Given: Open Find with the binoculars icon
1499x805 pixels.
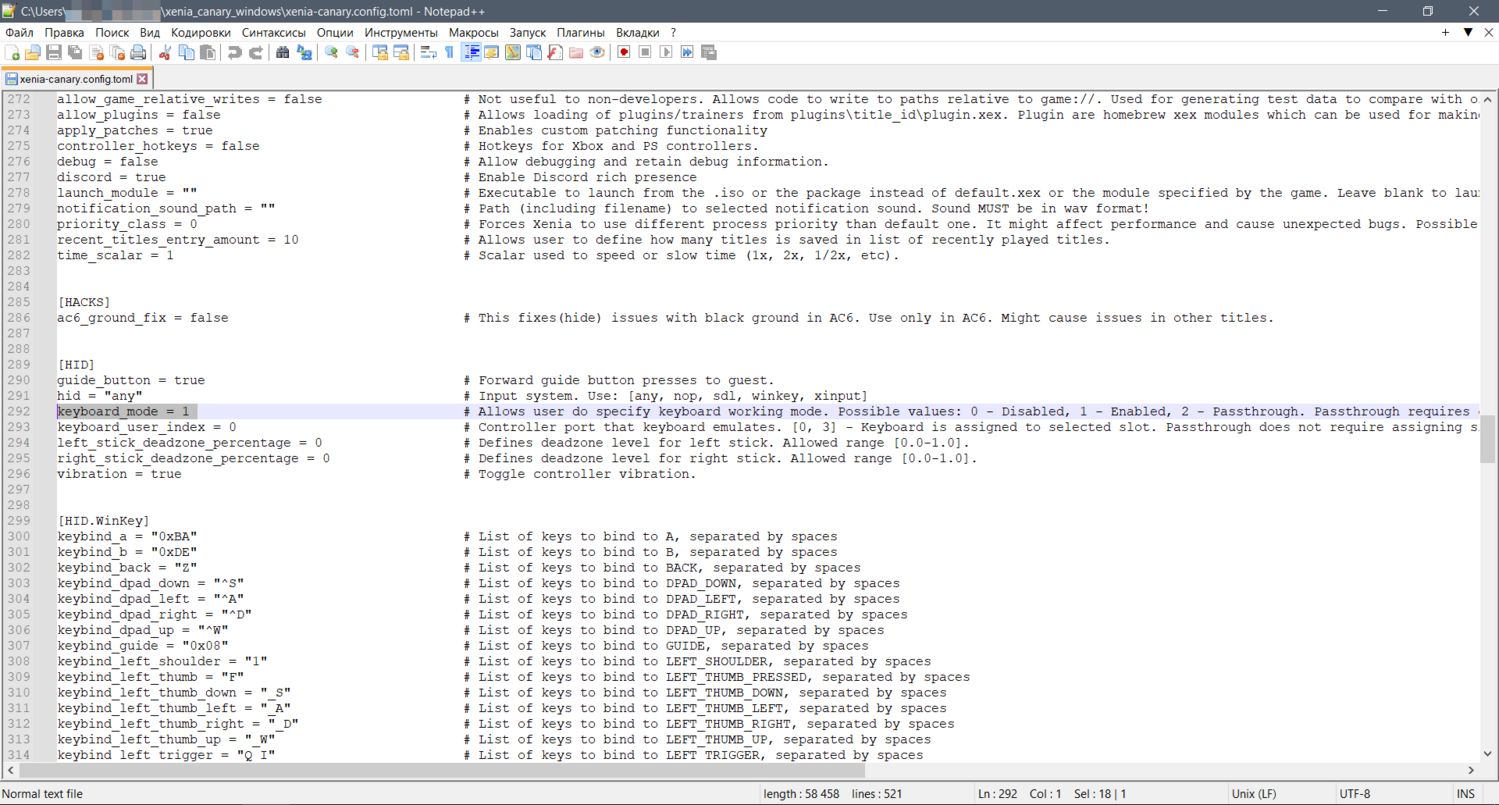Looking at the screenshot, I should (283, 53).
